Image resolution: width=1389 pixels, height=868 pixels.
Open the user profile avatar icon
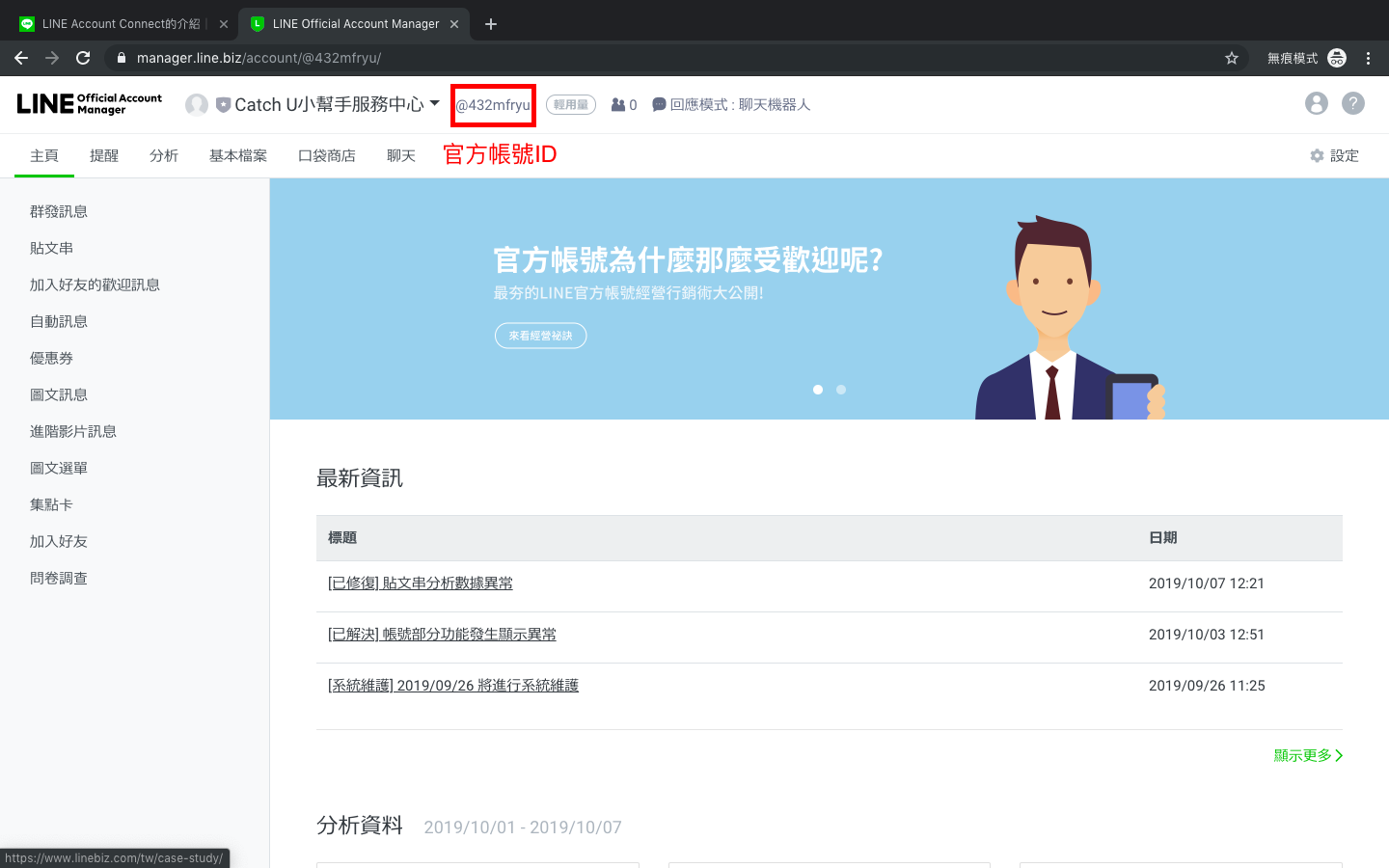point(1316,103)
